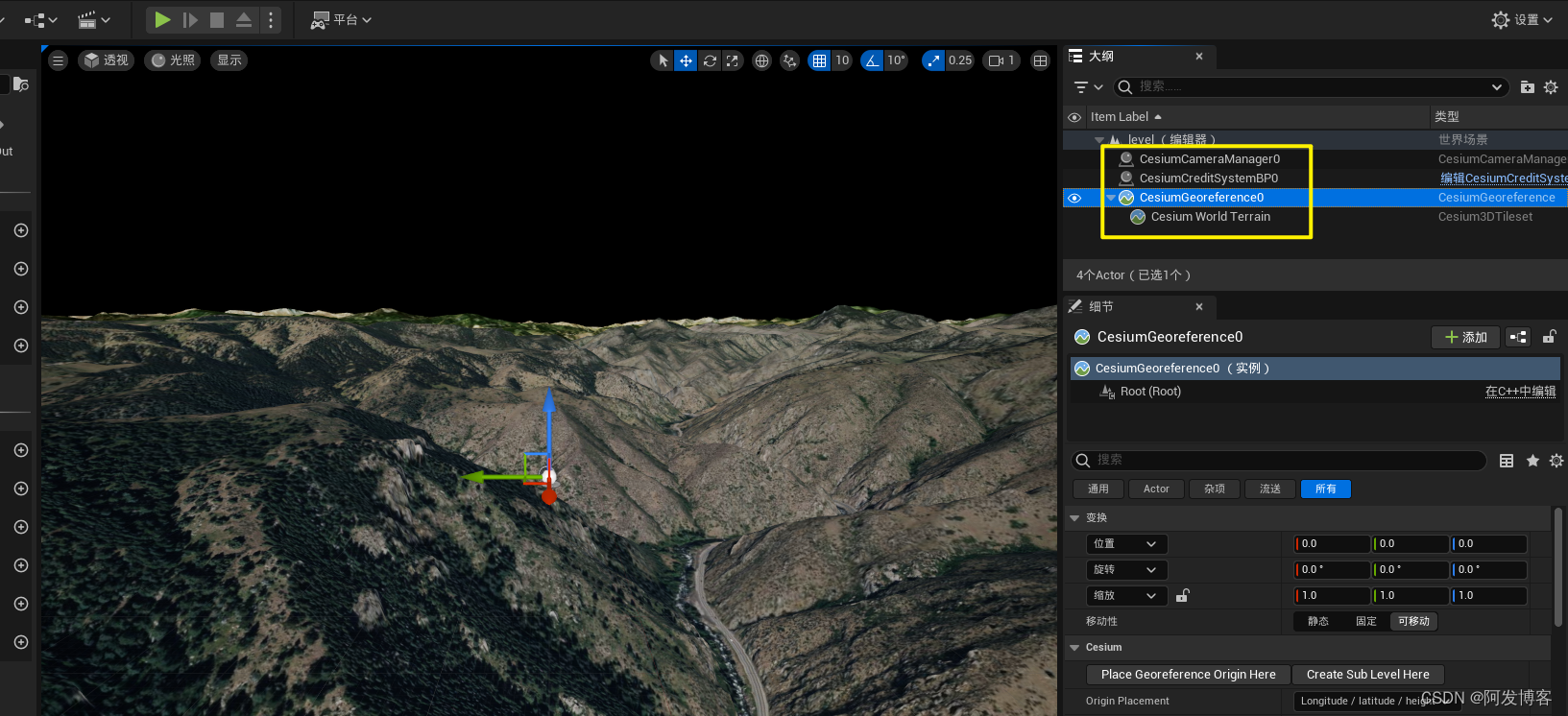Select the 通用 filter tab
Viewport: 1568px width, 716px height.
tap(1098, 489)
